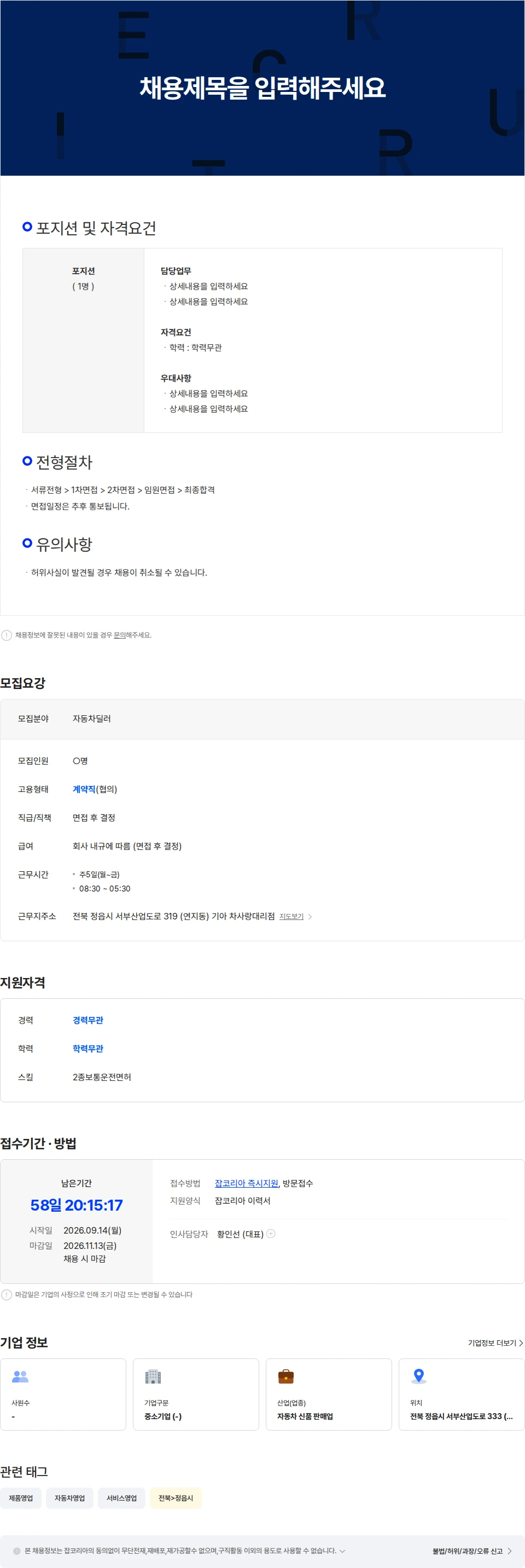Click the location pin icon
The width and height of the screenshot is (525, 1568).
click(x=418, y=1376)
